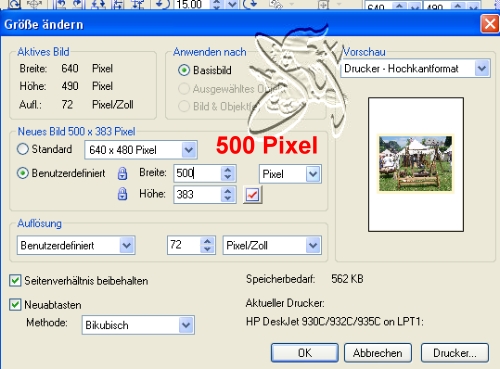The image size is (500, 369).
Task: Increase Breite value with up arrow
Action: click(228, 170)
